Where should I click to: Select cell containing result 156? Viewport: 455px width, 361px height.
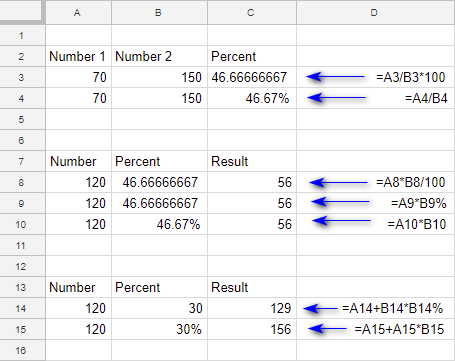252,329
